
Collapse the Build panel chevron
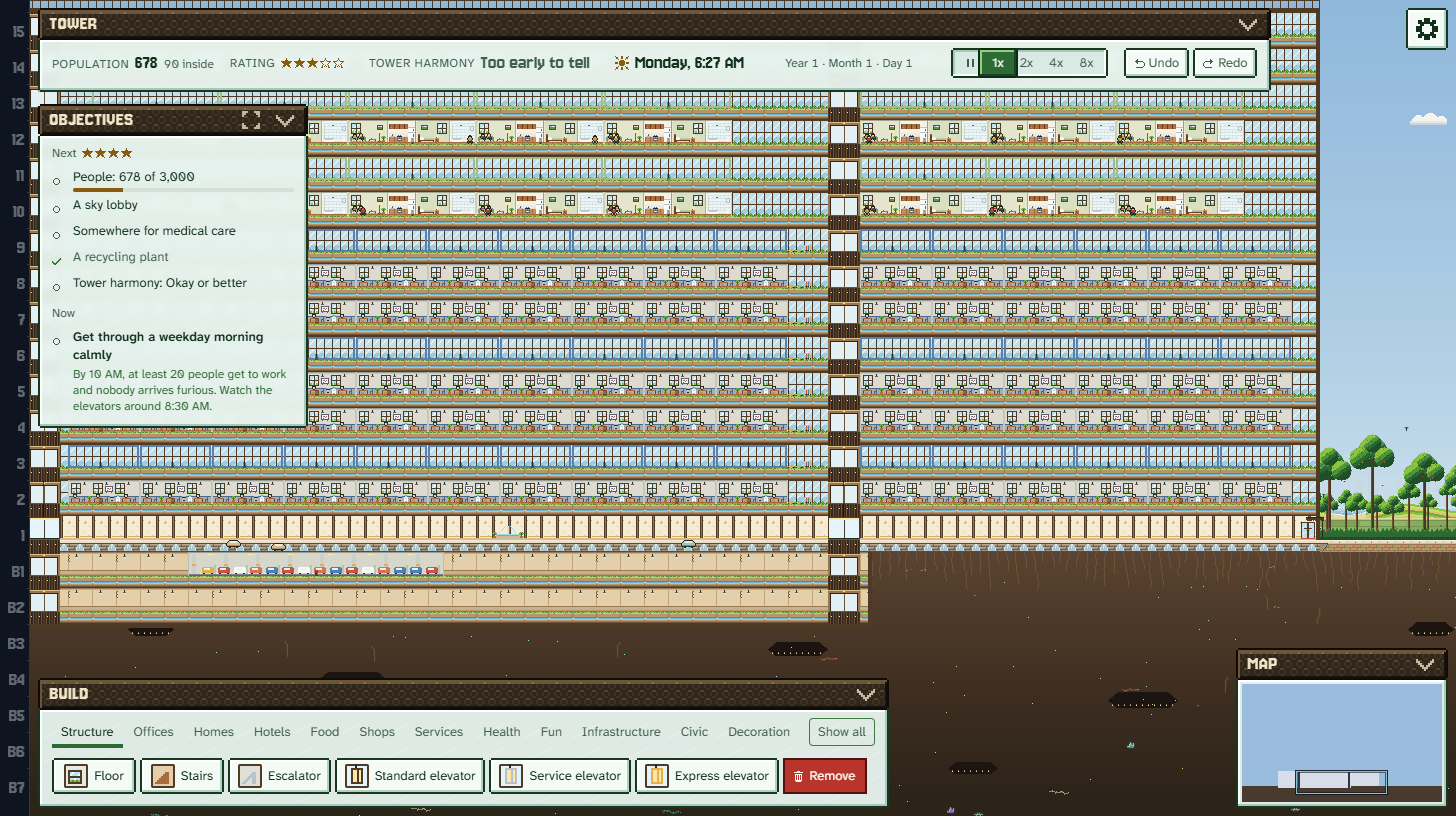(x=866, y=694)
